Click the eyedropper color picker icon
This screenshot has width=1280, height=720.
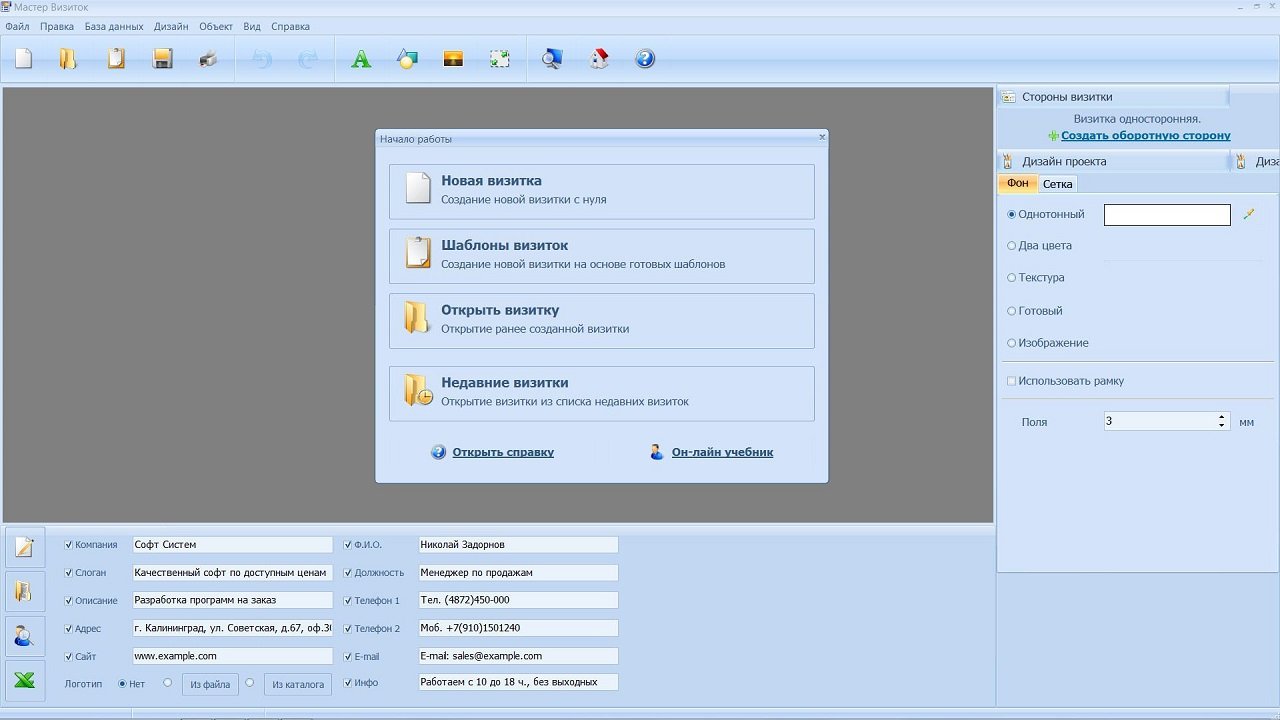click(x=1248, y=215)
